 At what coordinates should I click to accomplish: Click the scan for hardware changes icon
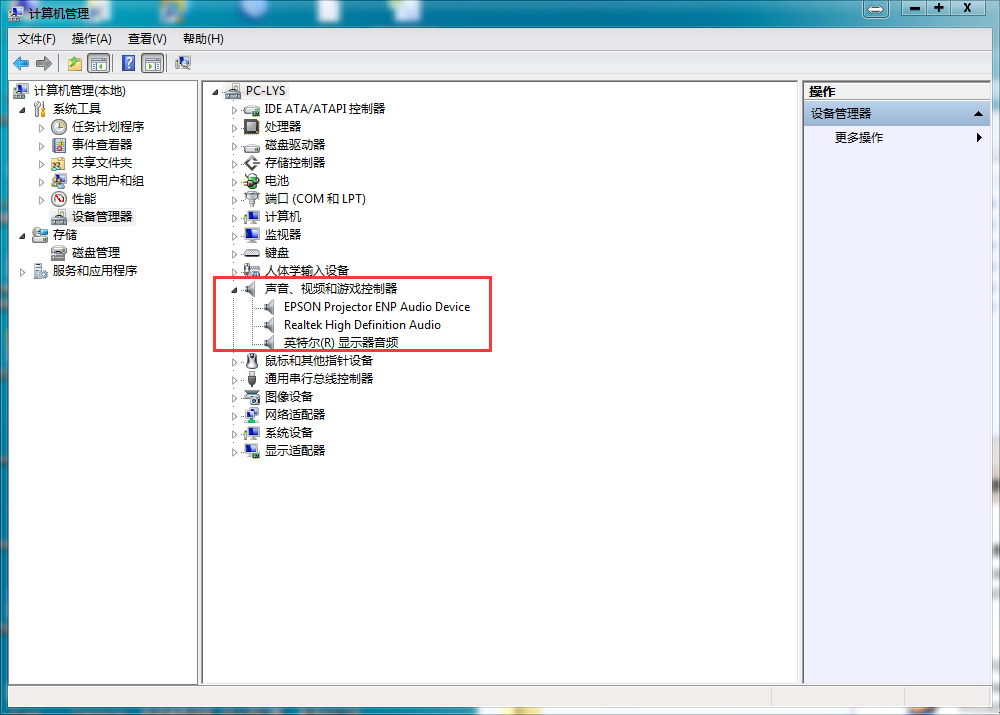coord(183,63)
